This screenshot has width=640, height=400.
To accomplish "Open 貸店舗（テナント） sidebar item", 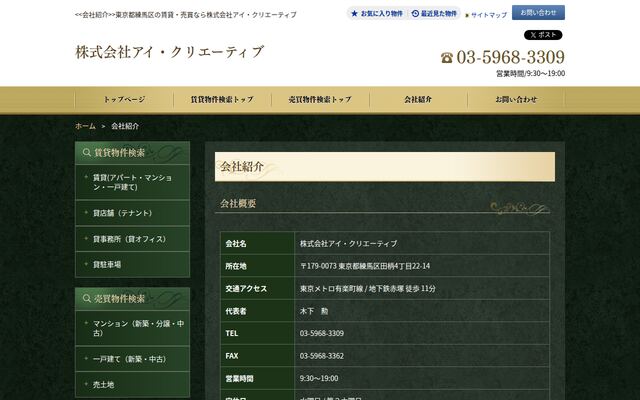I will tap(133, 213).
